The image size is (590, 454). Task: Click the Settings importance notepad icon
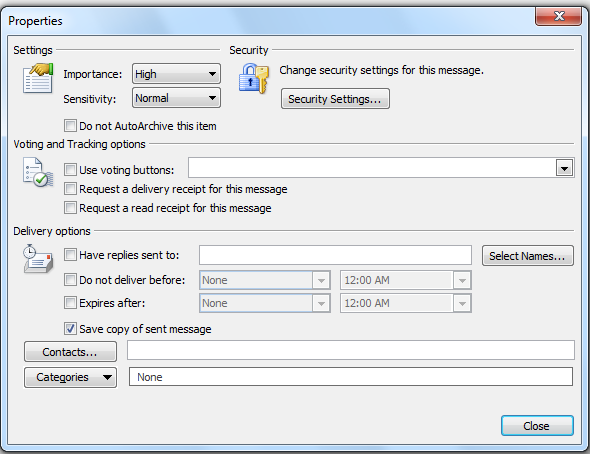click(38, 78)
